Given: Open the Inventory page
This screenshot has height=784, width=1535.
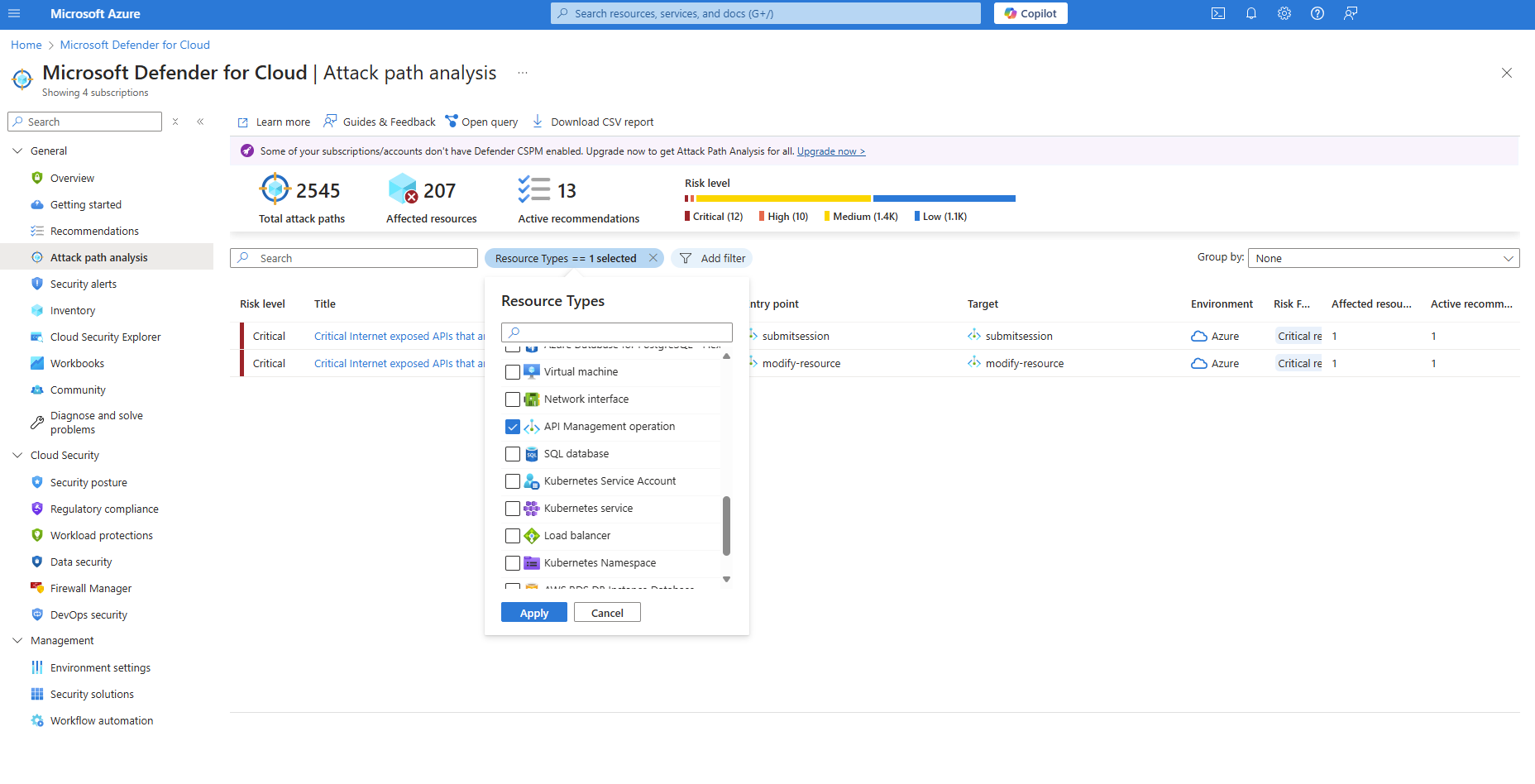Looking at the screenshot, I should pos(73,310).
